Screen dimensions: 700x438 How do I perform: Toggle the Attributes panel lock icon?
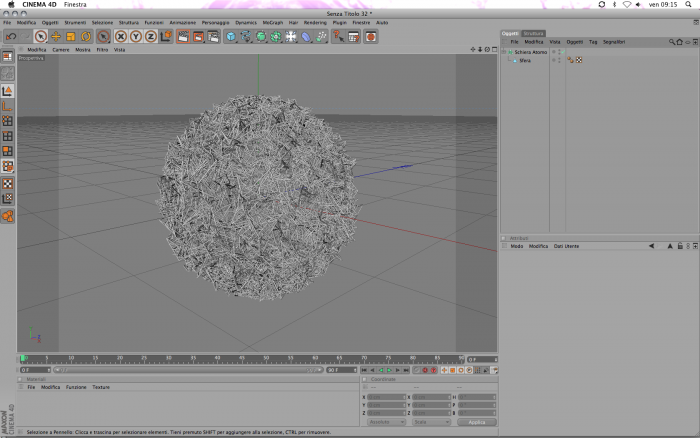click(x=680, y=246)
